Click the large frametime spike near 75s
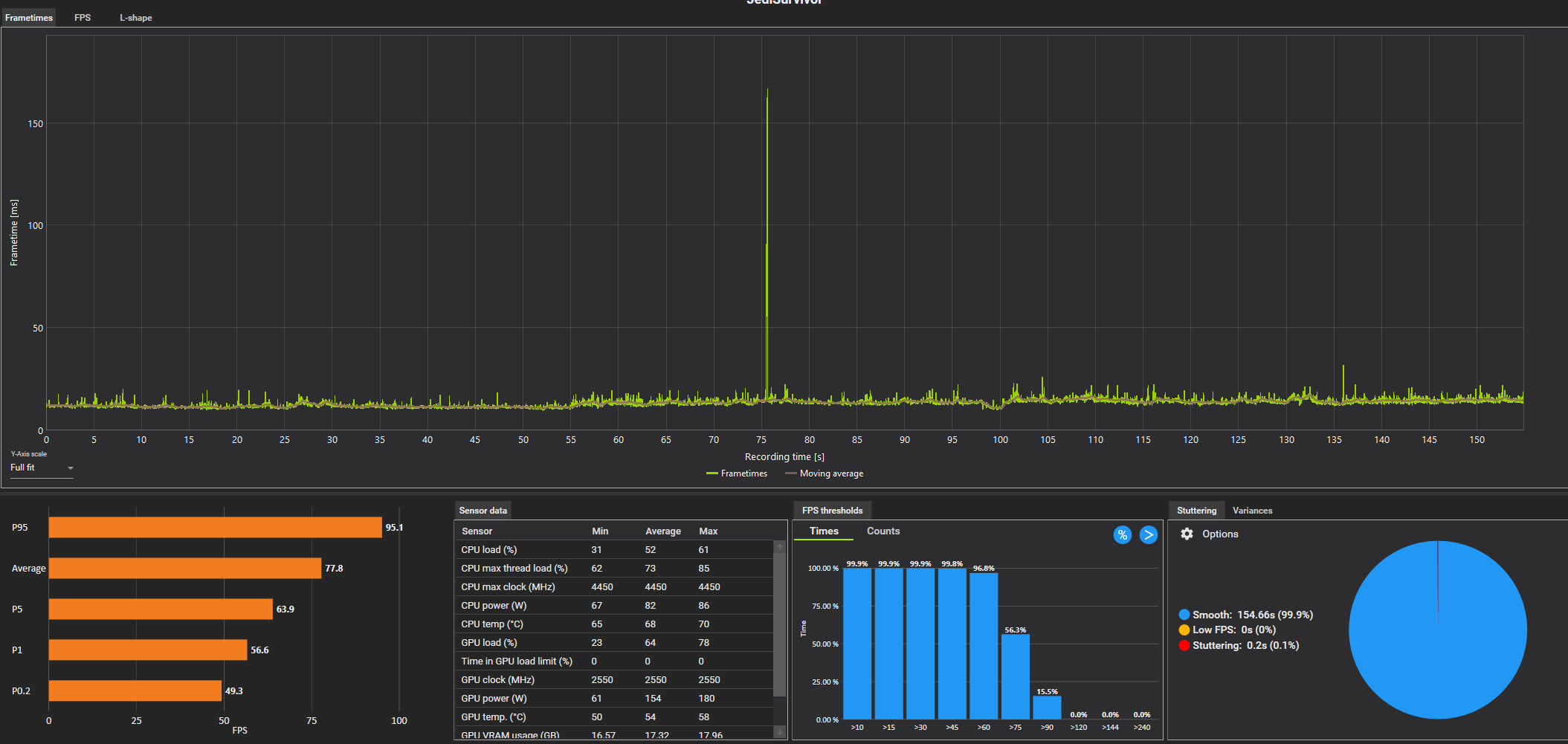 pyautogui.click(x=767, y=245)
